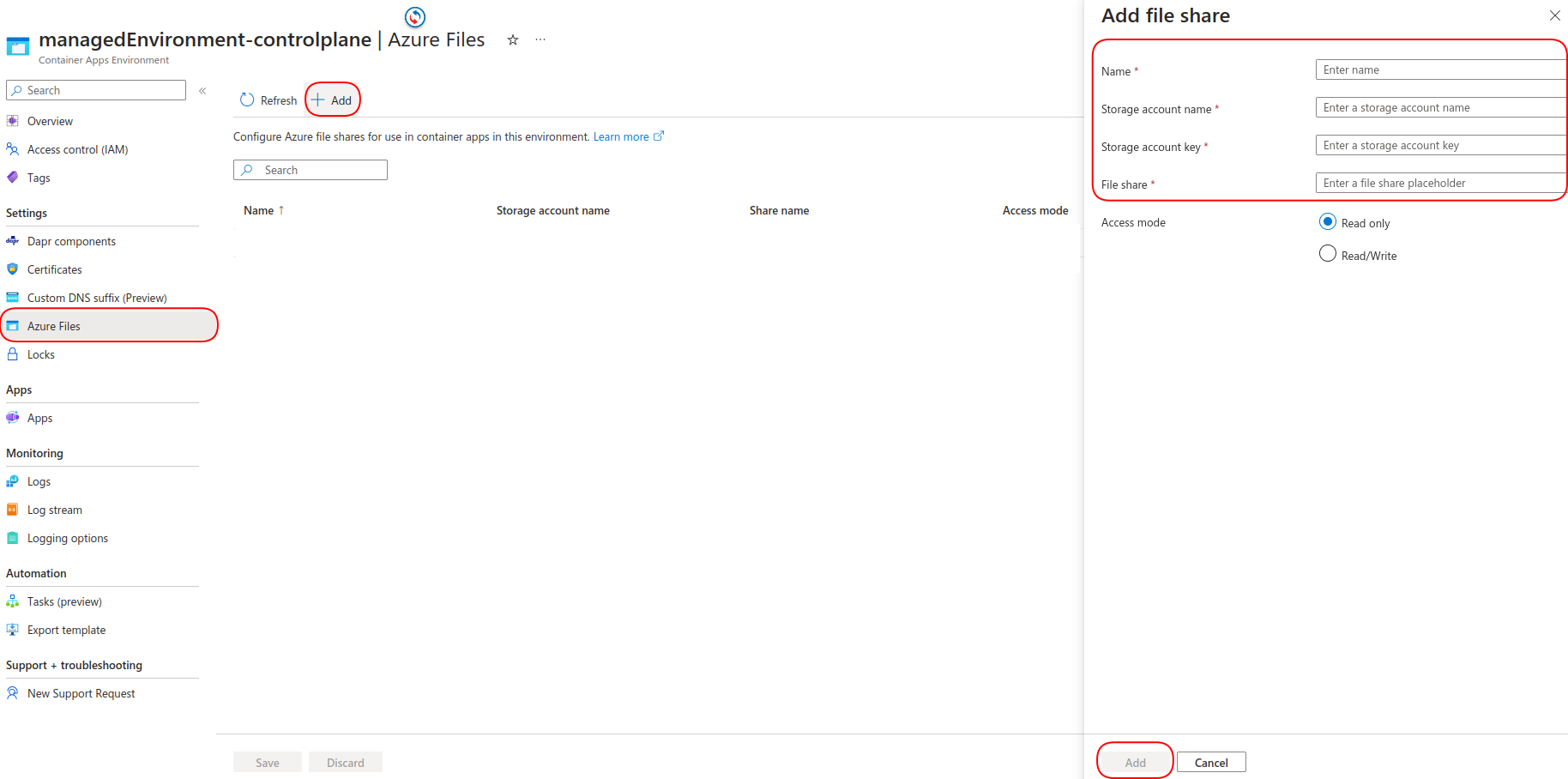Open Certificates settings
The width and height of the screenshot is (1568, 779).
pos(55,269)
